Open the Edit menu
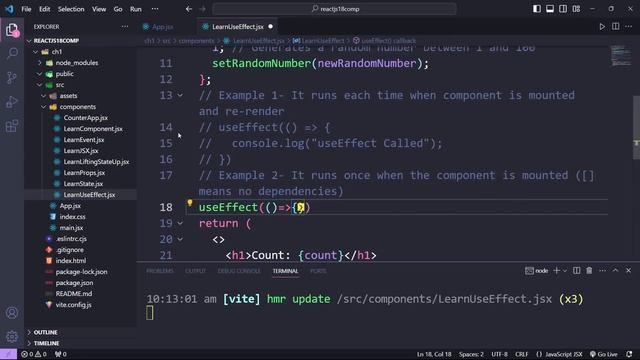 44,9
